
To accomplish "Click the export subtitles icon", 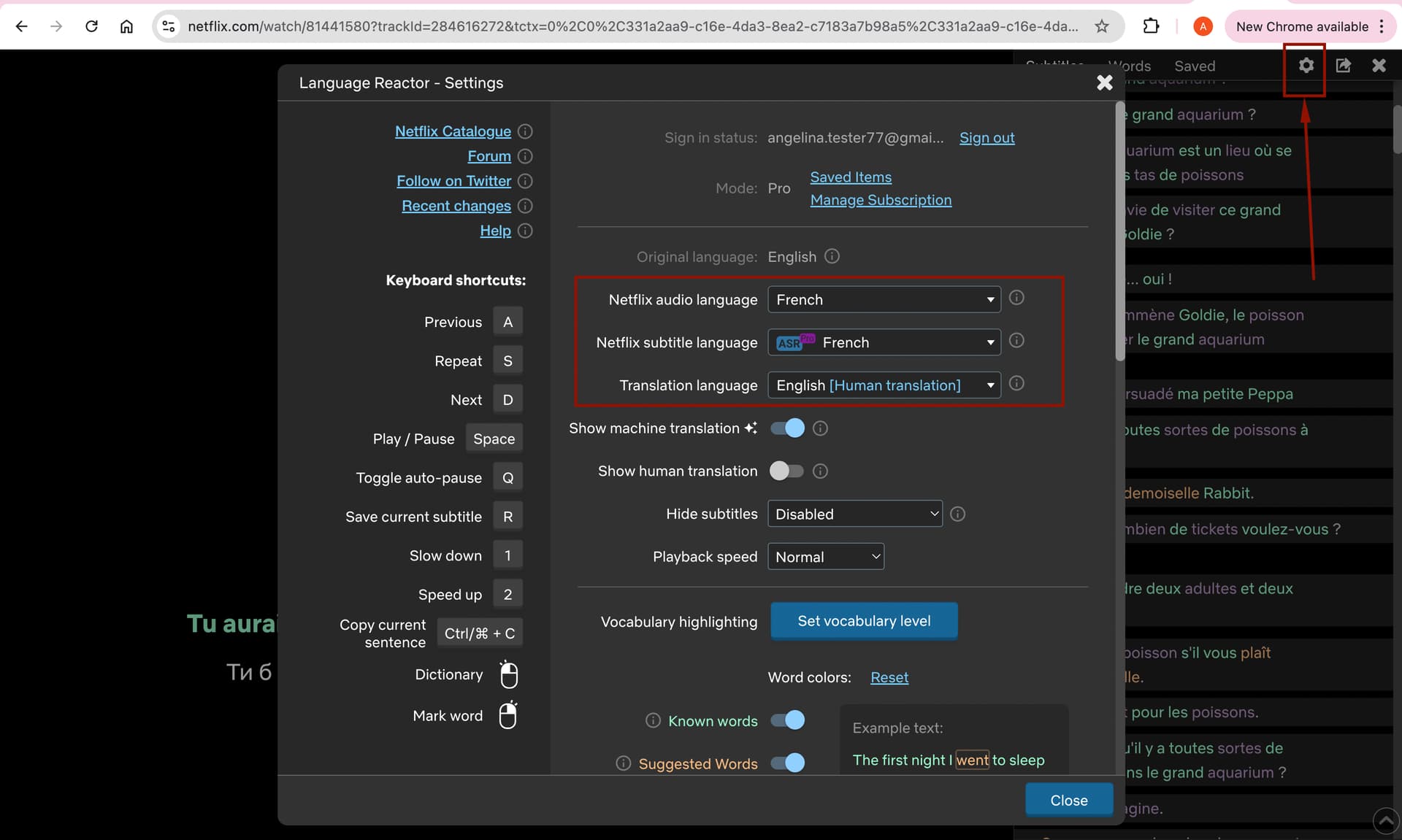I will tap(1343, 66).
